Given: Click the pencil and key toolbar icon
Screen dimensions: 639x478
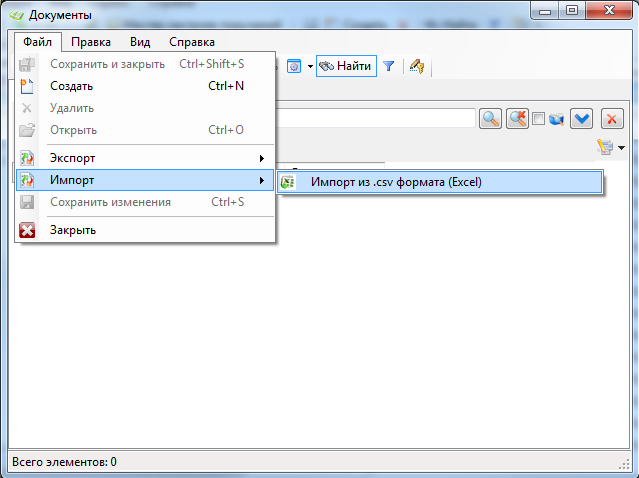Looking at the screenshot, I should (417, 66).
